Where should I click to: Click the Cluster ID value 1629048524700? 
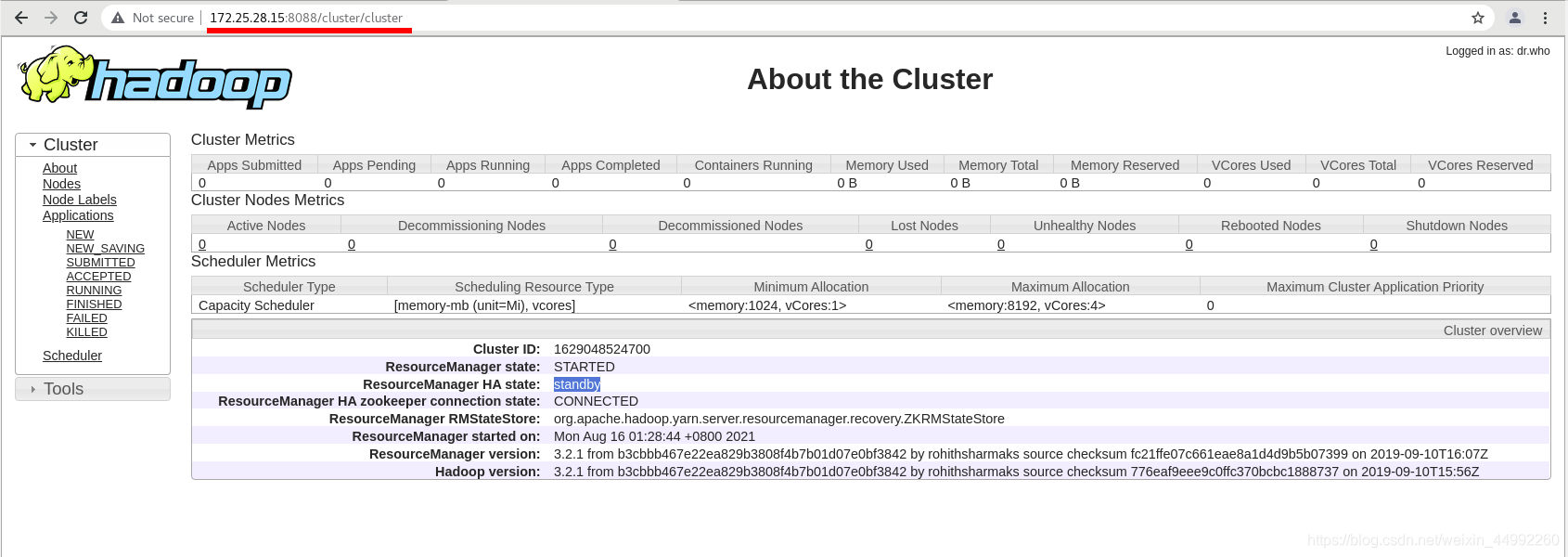[602, 349]
